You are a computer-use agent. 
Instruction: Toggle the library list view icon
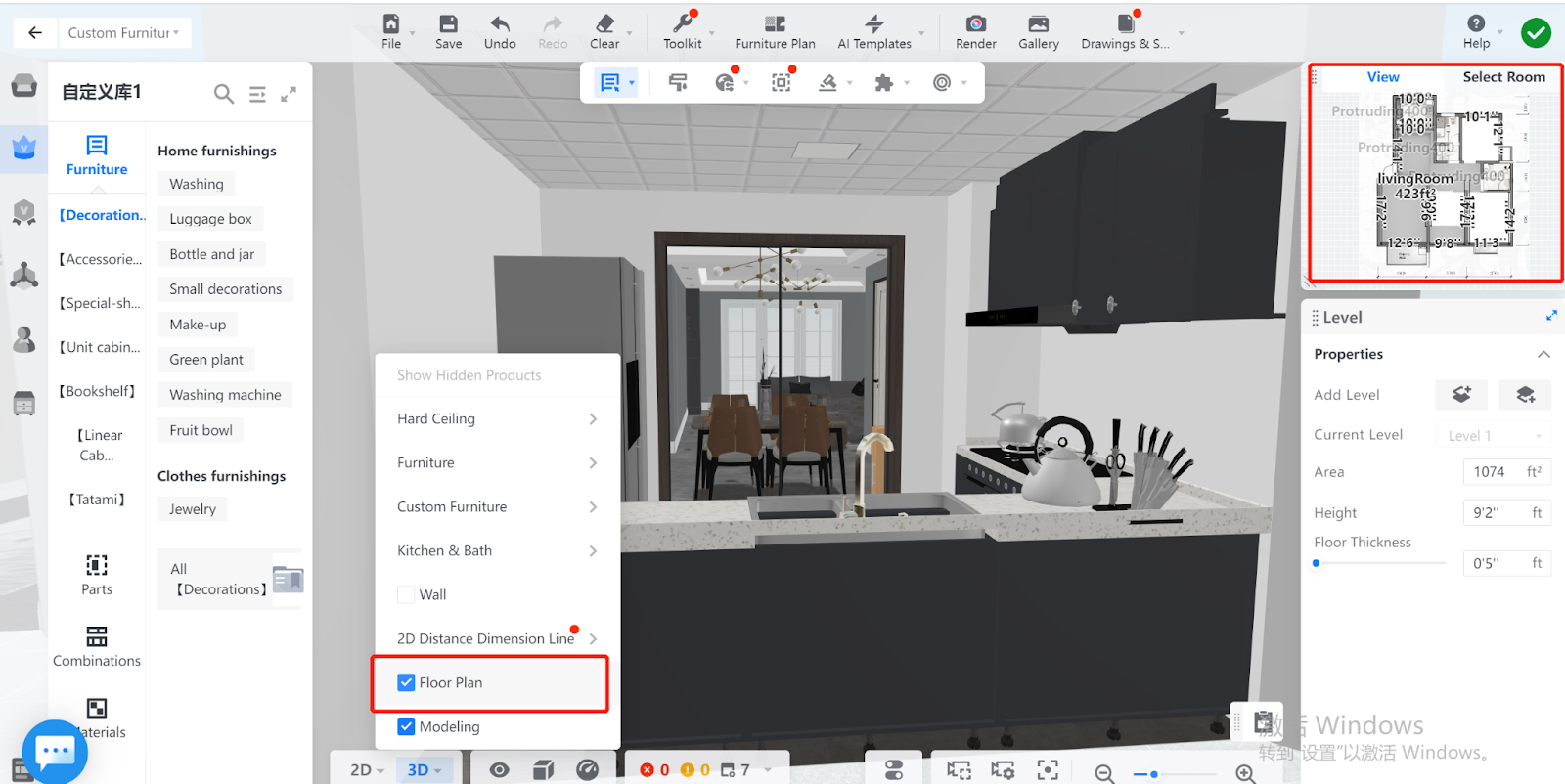pos(257,94)
